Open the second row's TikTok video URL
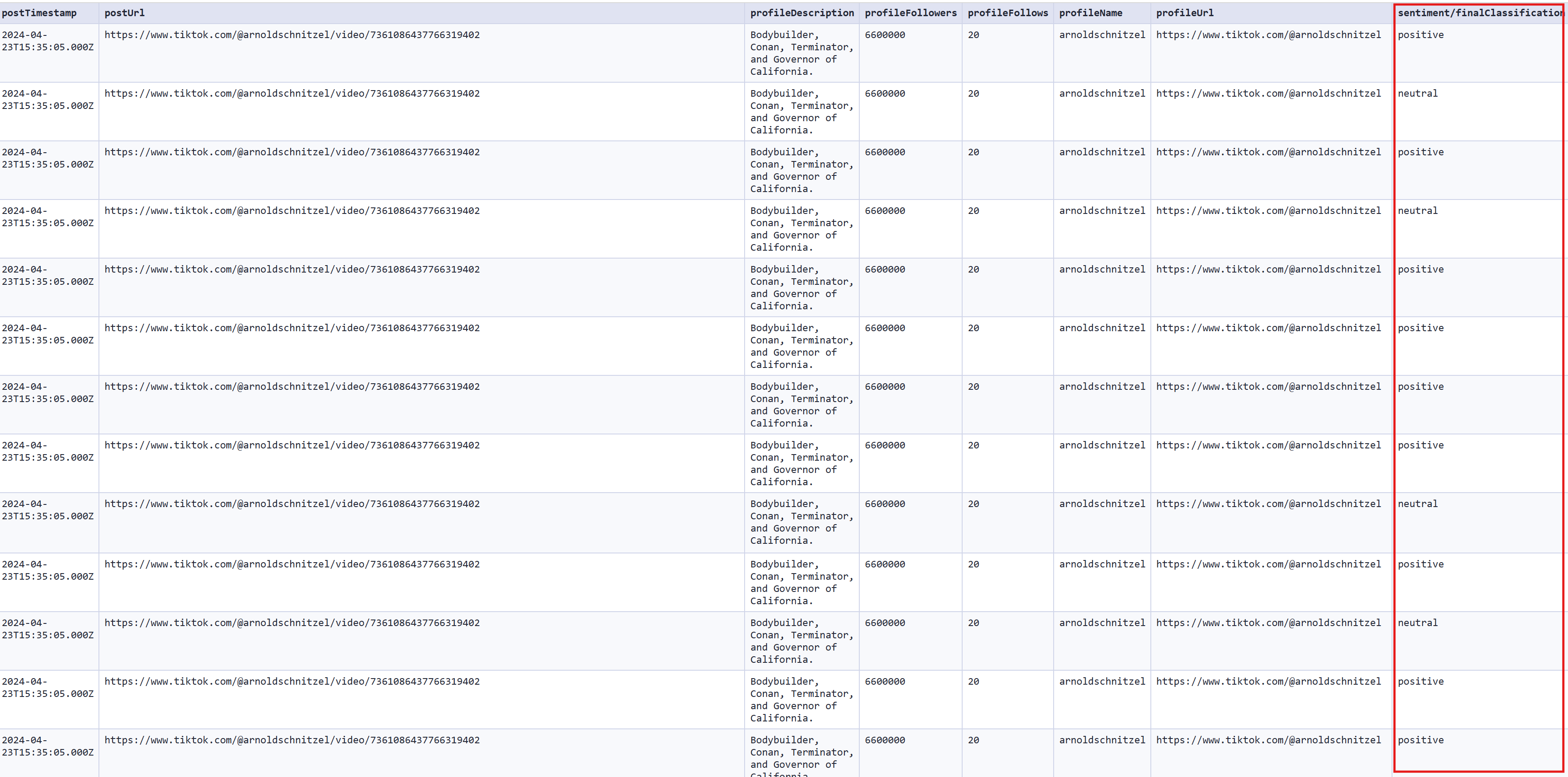The height and width of the screenshot is (777, 1568). pyautogui.click(x=292, y=93)
